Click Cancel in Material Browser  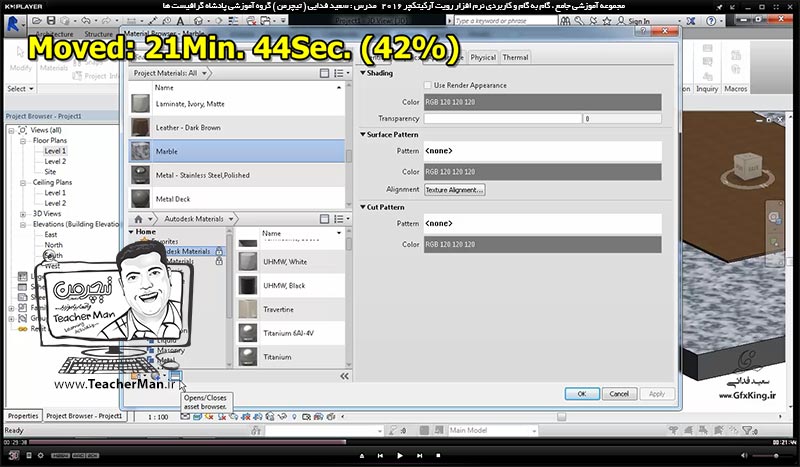(619, 394)
